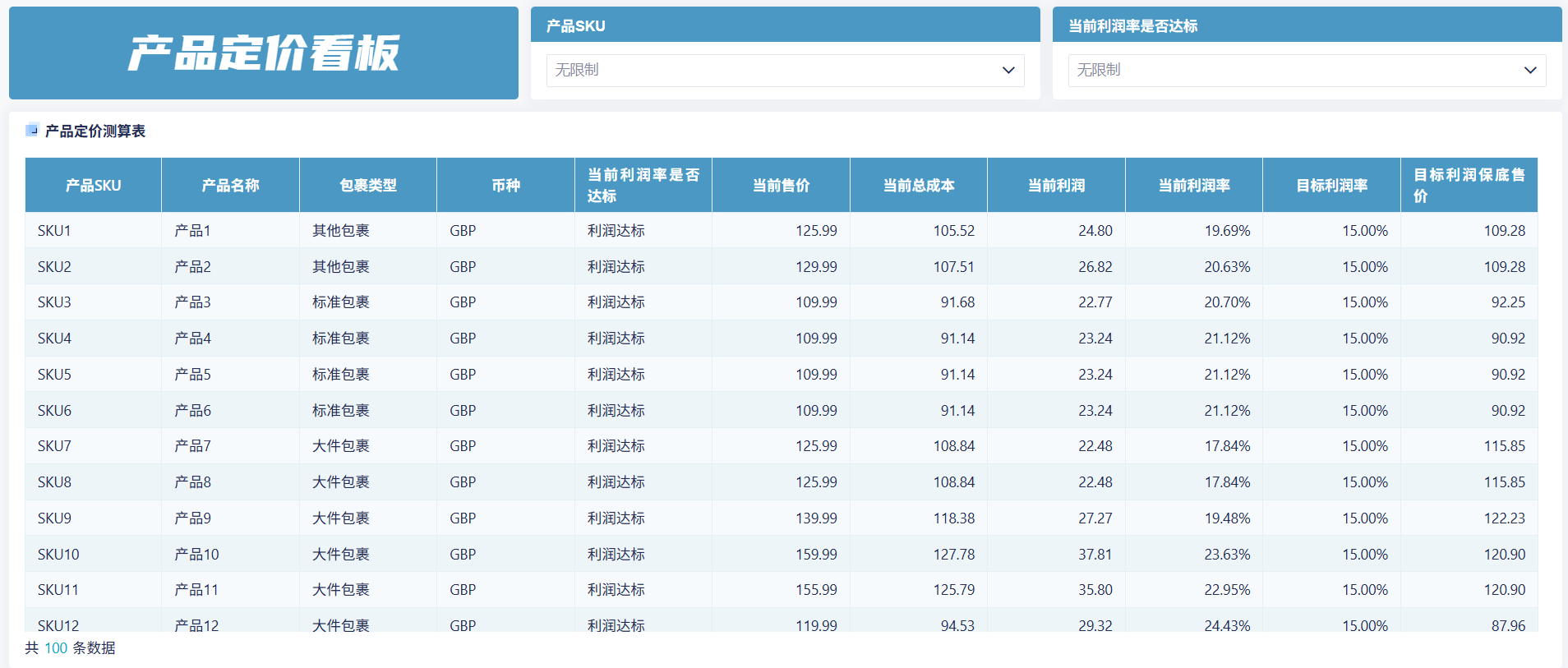
Task: Select the SKU7 cell
Action: click(94, 446)
